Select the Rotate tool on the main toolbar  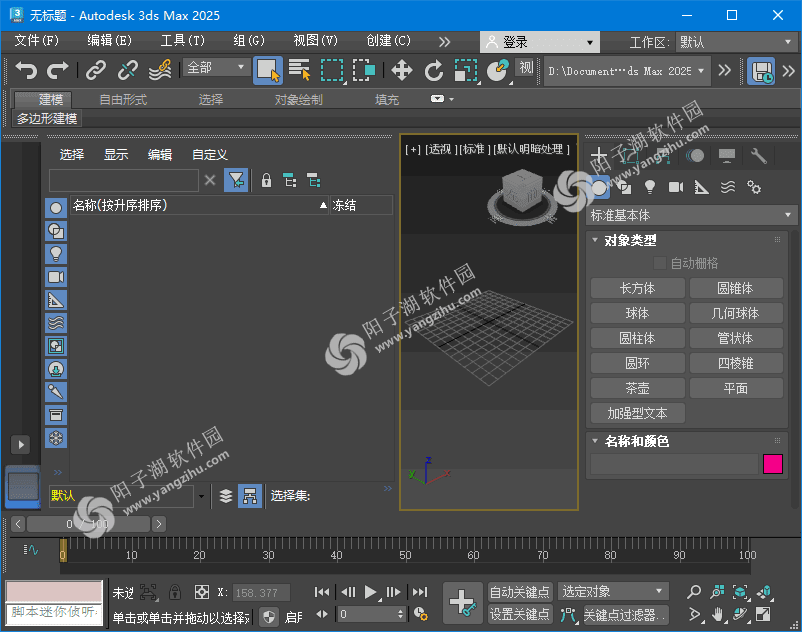click(x=434, y=71)
